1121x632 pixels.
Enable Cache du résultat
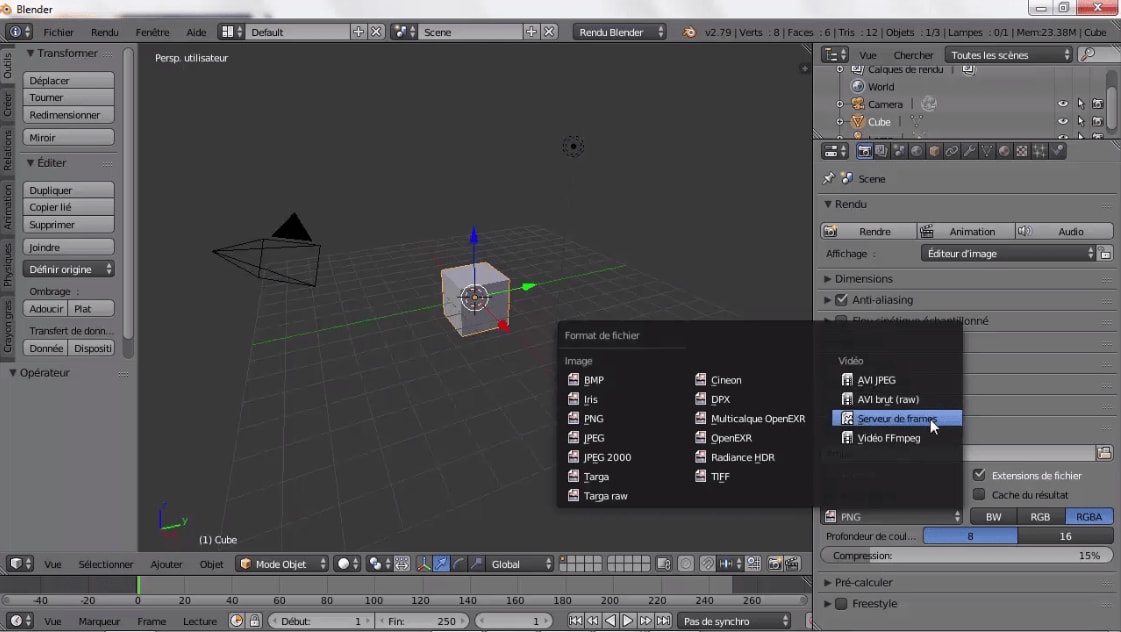coord(978,494)
